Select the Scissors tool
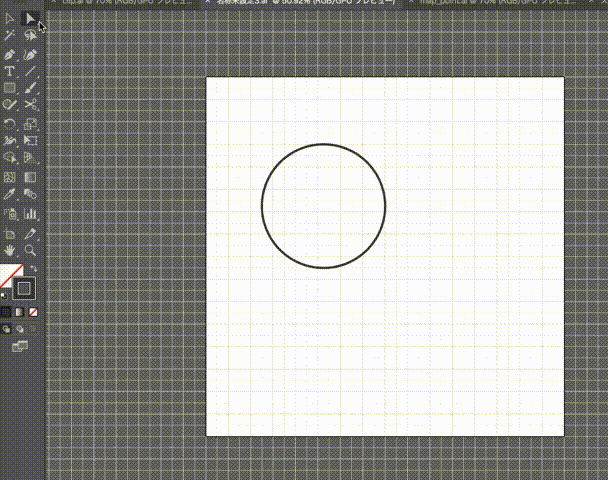The width and height of the screenshot is (608, 480). (x=31, y=104)
